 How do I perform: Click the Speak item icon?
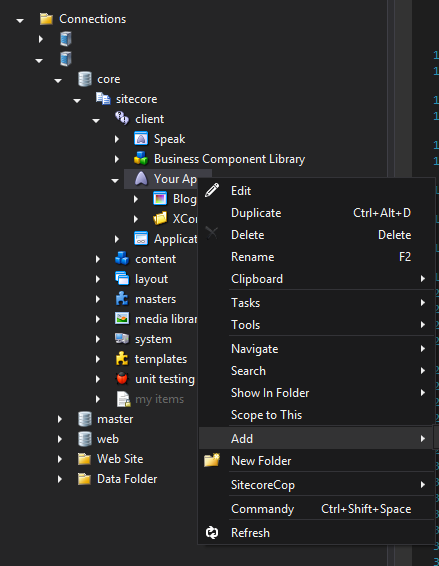pyautogui.click(x=141, y=139)
